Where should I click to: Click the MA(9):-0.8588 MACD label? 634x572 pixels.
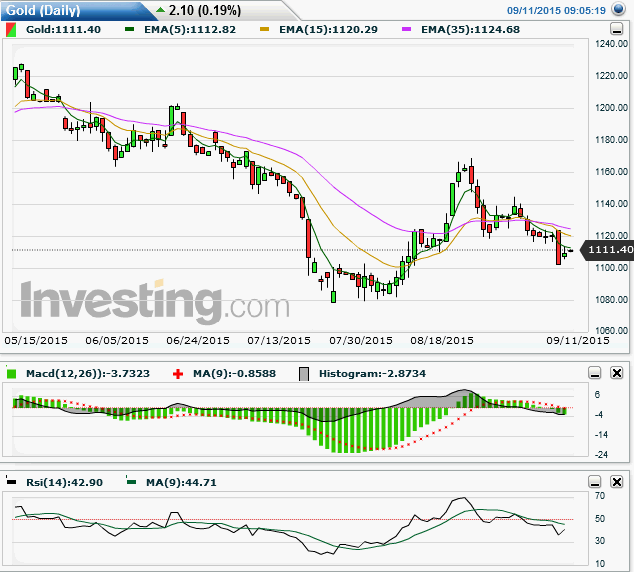(235, 374)
